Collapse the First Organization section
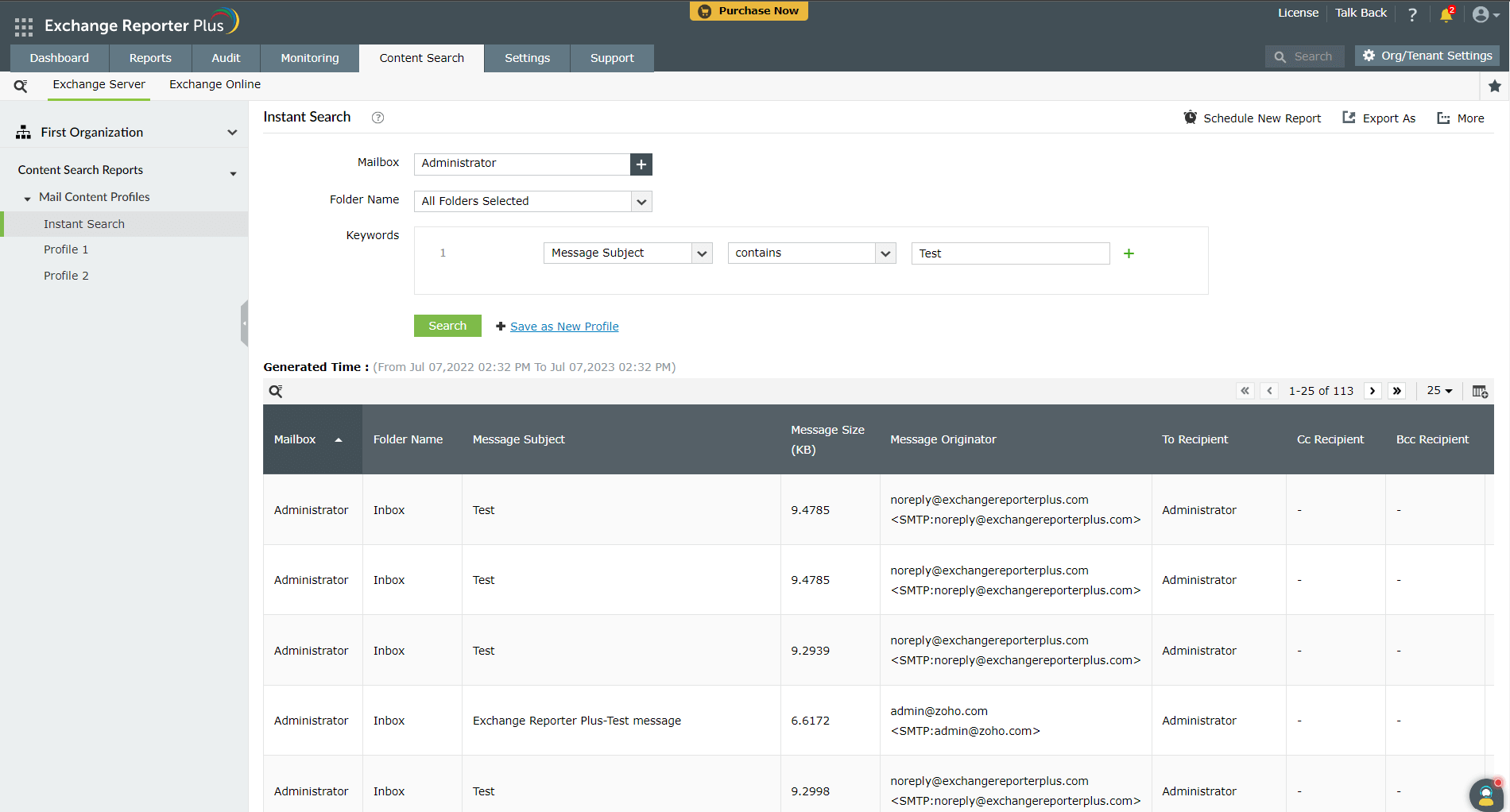The image size is (1510, 812). (232, 132)
